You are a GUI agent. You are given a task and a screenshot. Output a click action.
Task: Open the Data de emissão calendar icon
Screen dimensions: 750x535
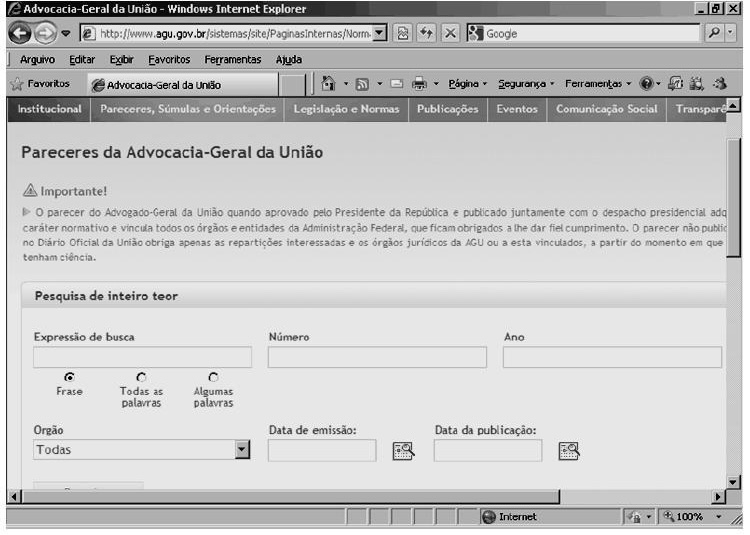tap(403, 450)
